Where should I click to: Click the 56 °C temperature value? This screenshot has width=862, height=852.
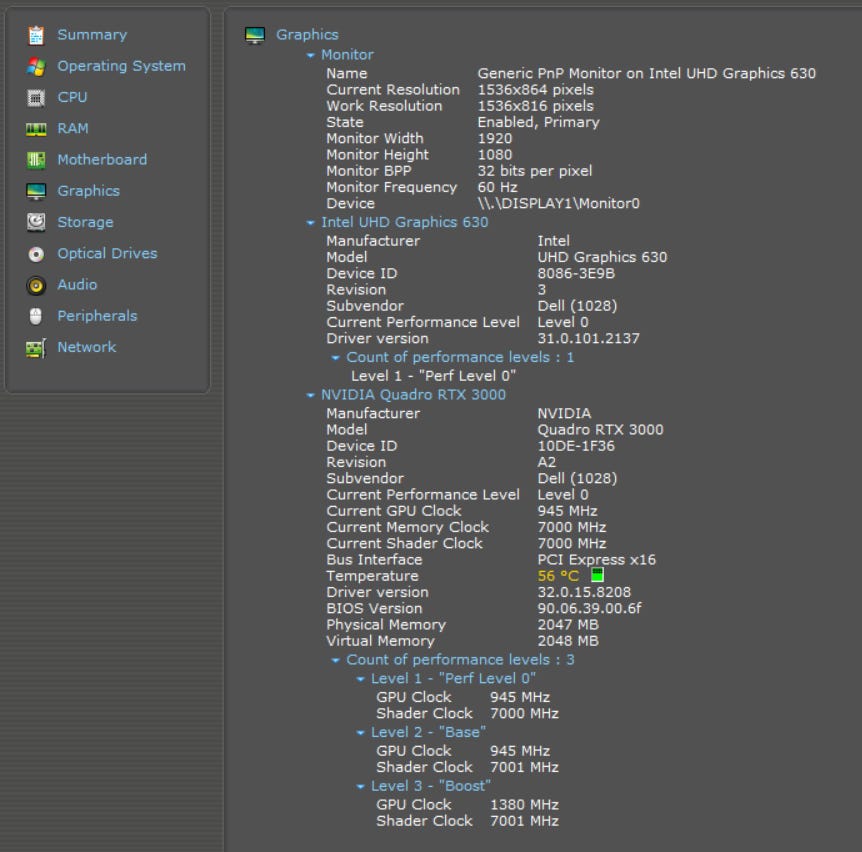click(558, 576)
